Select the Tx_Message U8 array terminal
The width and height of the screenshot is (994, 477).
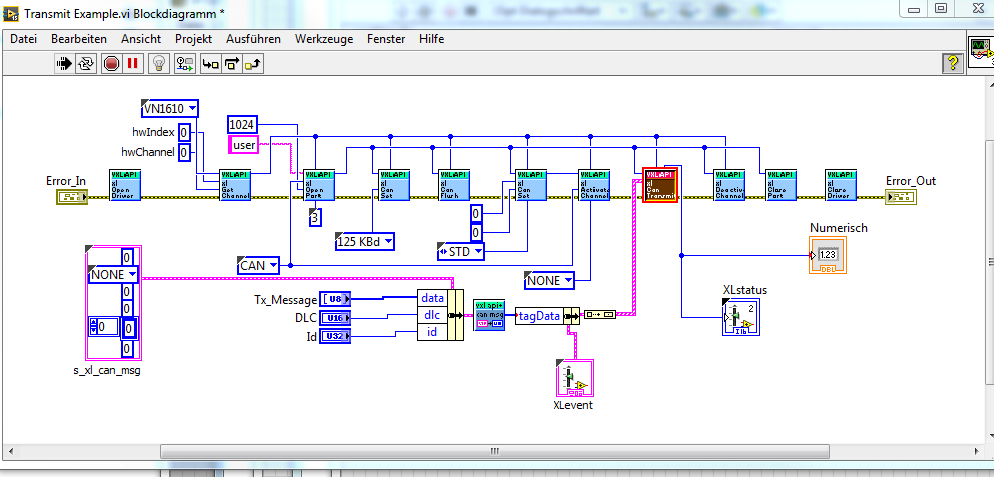point(335,299)
